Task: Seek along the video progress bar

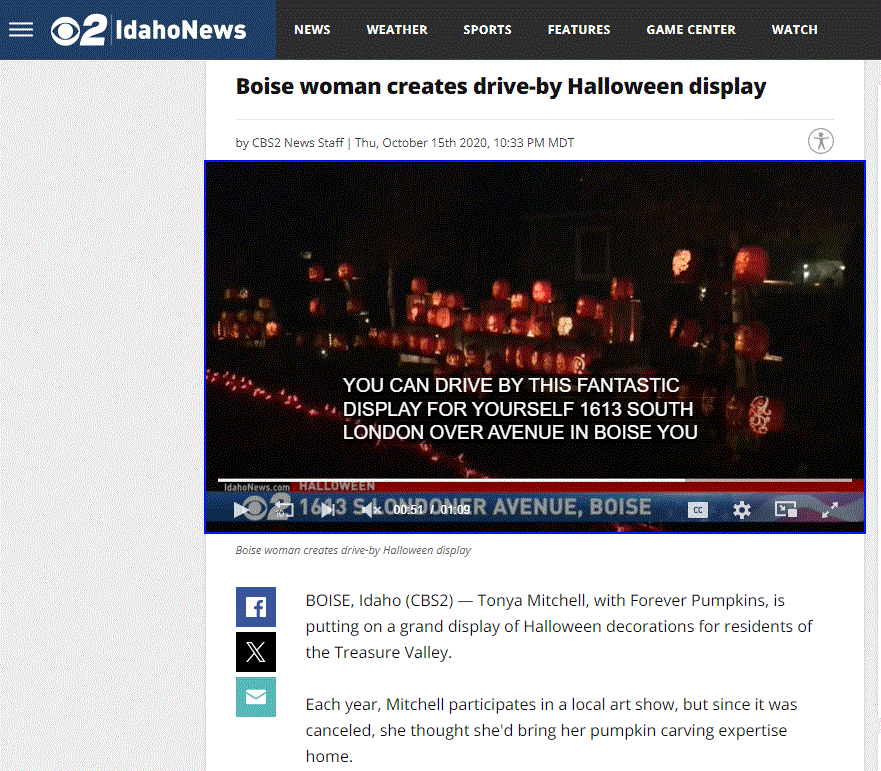Action: click(535, 480)
